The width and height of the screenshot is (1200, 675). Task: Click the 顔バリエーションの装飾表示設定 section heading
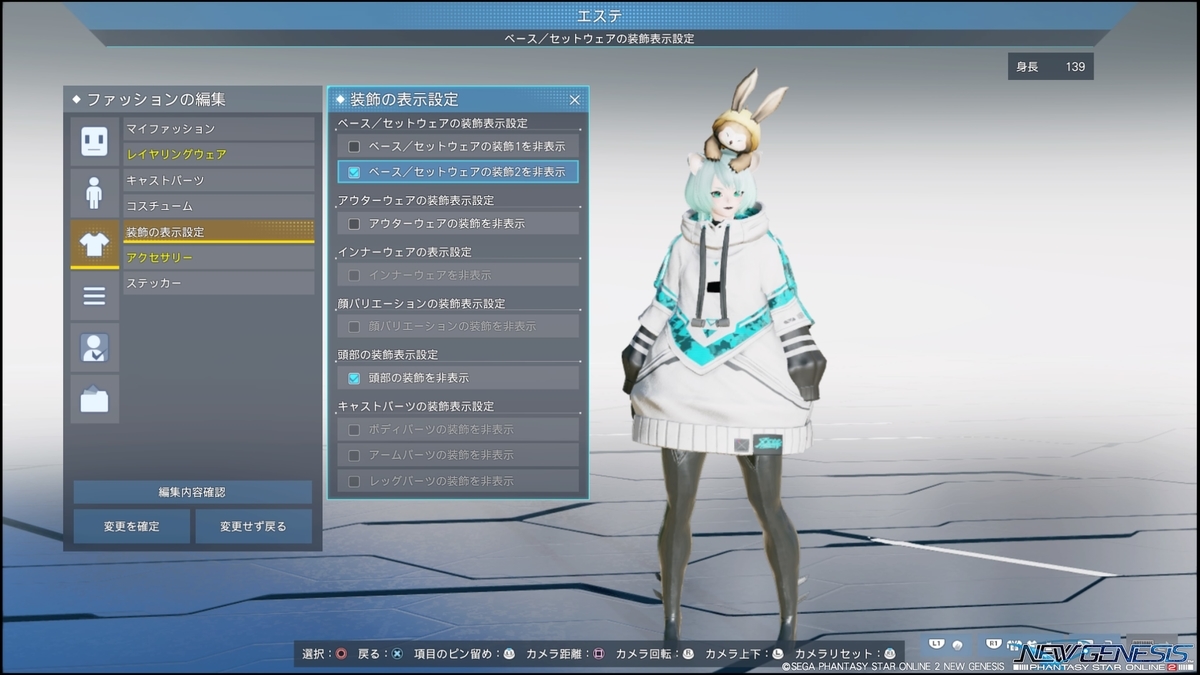pyautogui.click(x=421, y=304)
